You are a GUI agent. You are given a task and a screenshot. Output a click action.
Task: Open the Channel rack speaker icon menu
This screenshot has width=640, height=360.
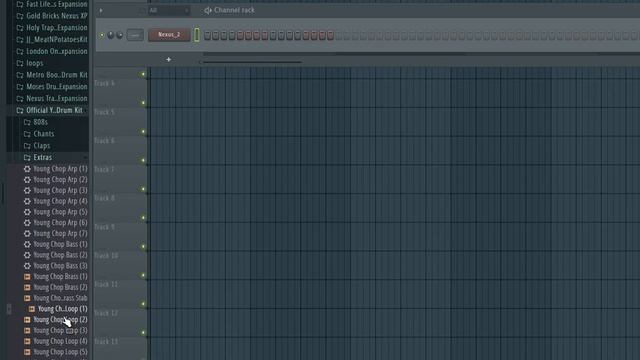pyautogui.click(x=208, y=10)
